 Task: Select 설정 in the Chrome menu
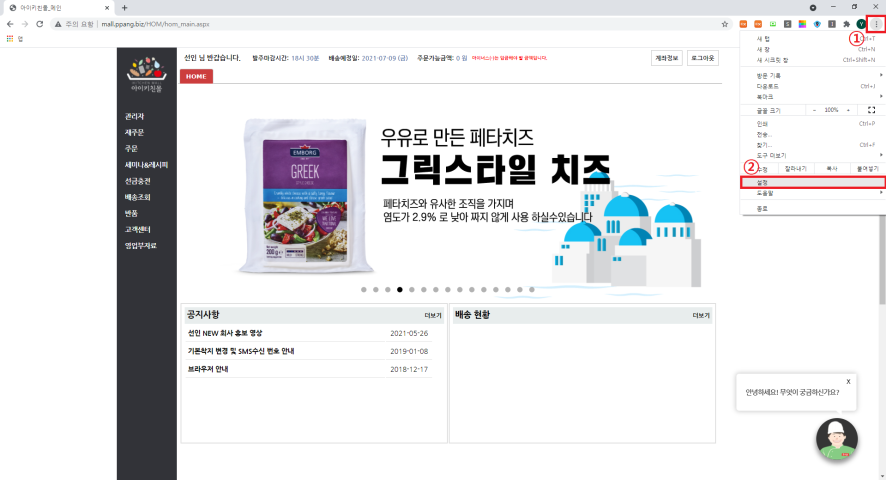click(x=813, y=183)
